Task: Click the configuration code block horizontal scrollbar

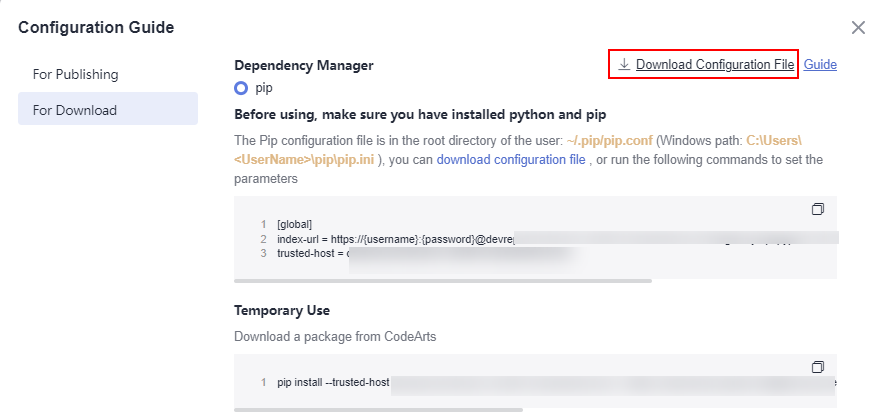Action: (x=442, y=280)
